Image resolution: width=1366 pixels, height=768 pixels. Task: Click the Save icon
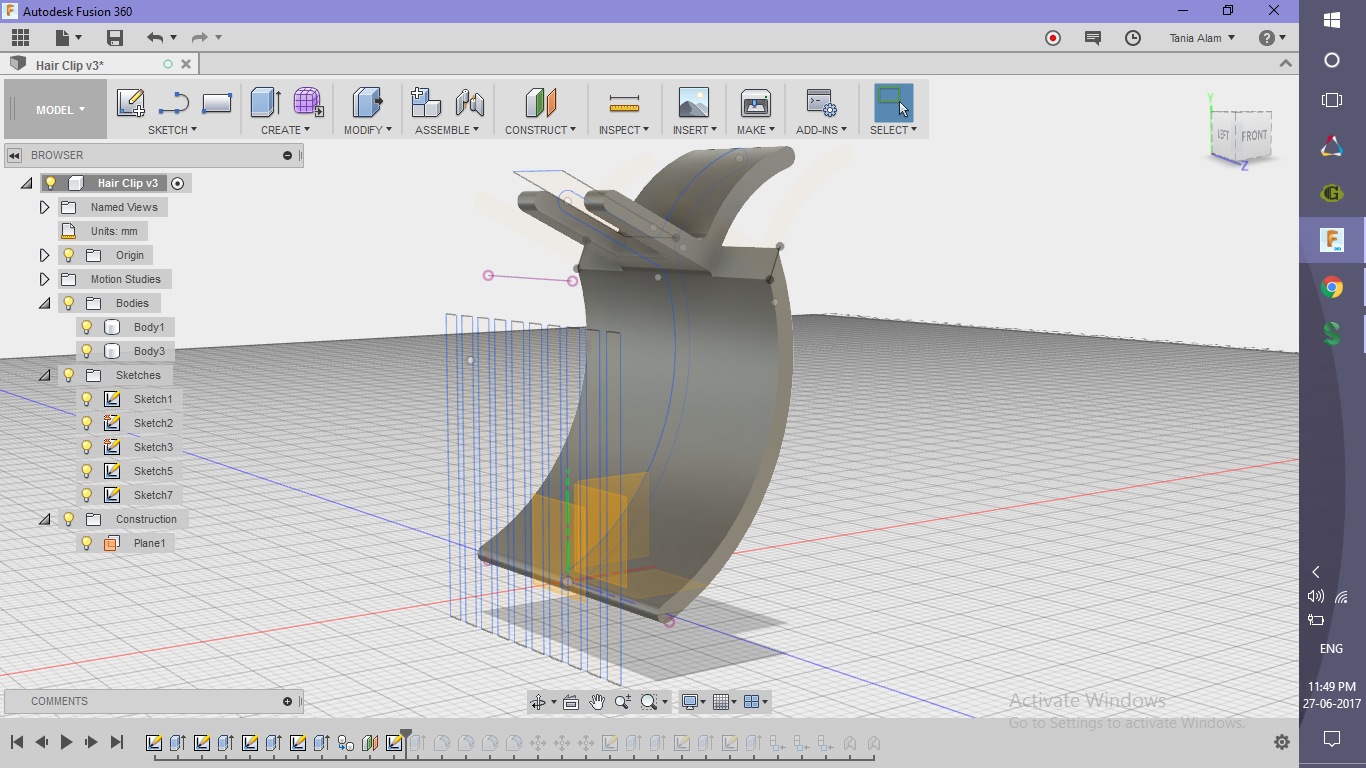(115, 38)
